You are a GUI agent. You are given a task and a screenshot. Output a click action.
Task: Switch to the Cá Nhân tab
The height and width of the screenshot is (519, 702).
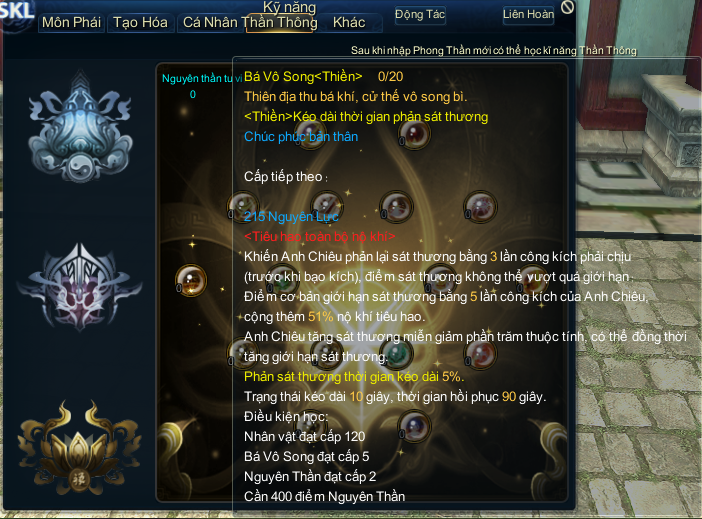[210, 22]
